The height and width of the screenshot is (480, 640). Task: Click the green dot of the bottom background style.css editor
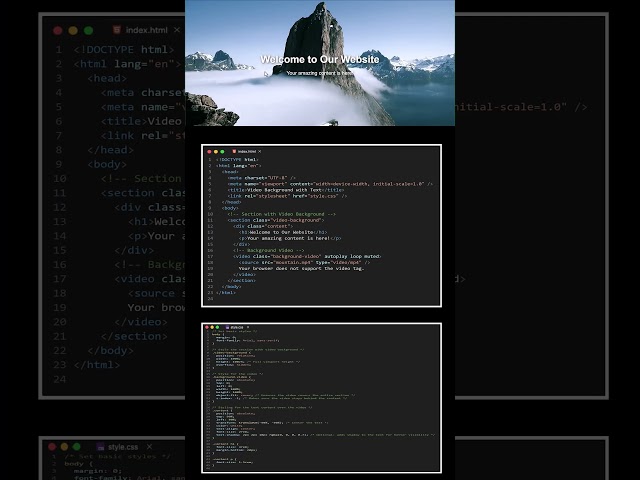[x=76, y=447]
